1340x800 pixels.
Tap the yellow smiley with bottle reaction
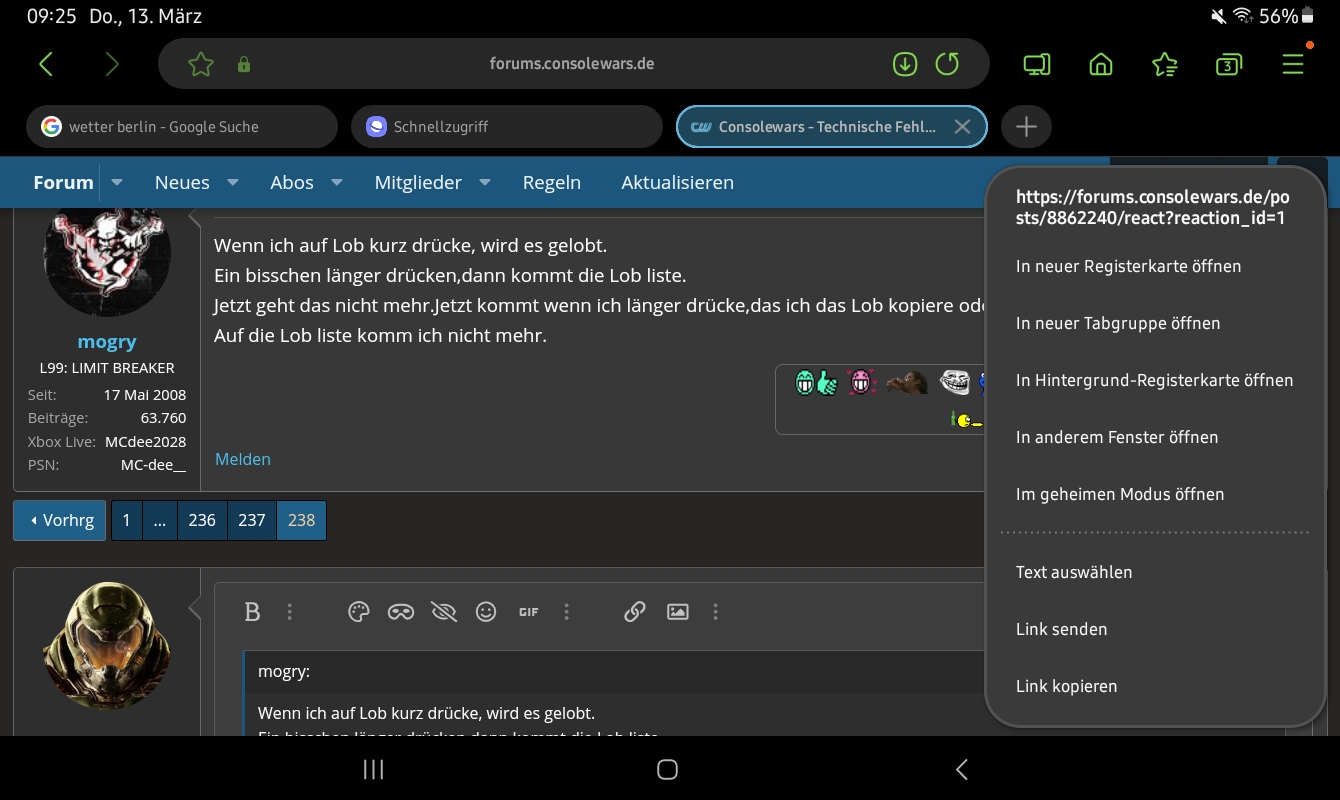point(966,420)
